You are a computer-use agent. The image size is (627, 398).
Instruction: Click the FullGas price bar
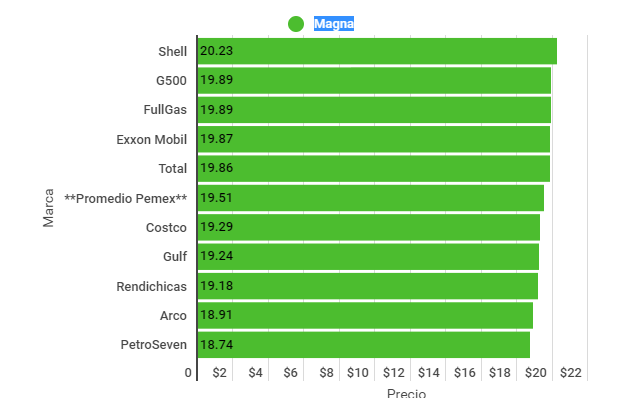pos(374,110)
